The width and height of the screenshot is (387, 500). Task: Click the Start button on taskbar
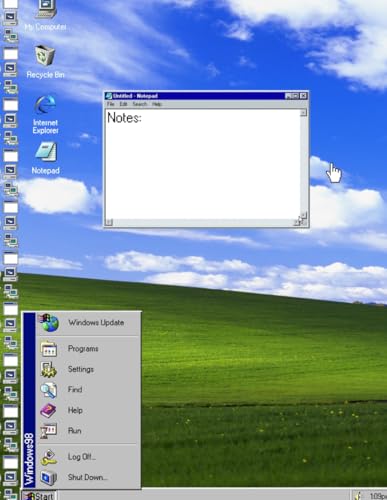click(39, 496)
